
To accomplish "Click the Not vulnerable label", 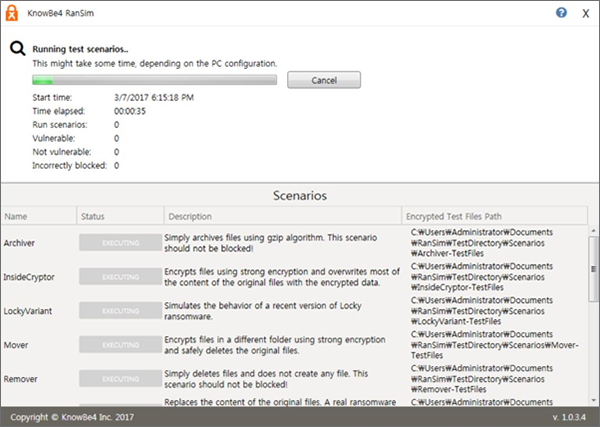I will pyautogui.click(x=62, y=152).
